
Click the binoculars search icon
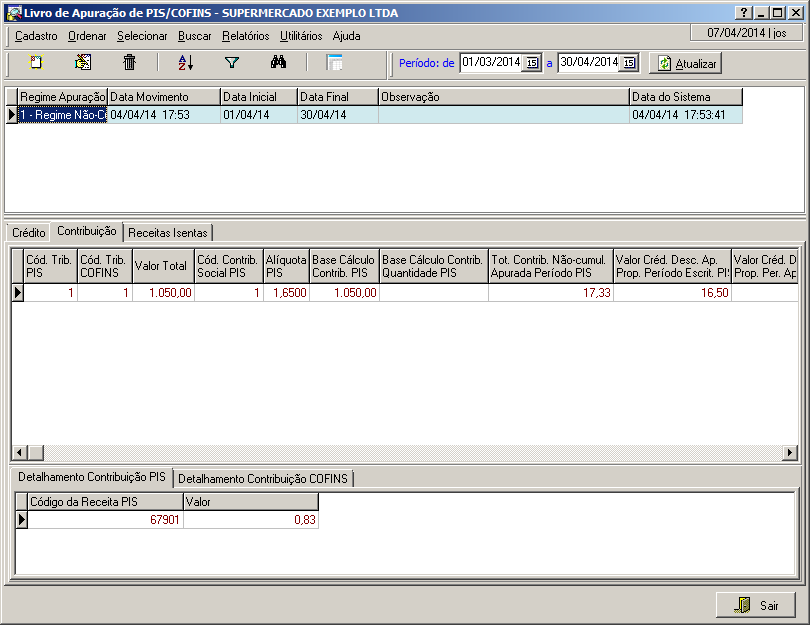pos(279,63)
